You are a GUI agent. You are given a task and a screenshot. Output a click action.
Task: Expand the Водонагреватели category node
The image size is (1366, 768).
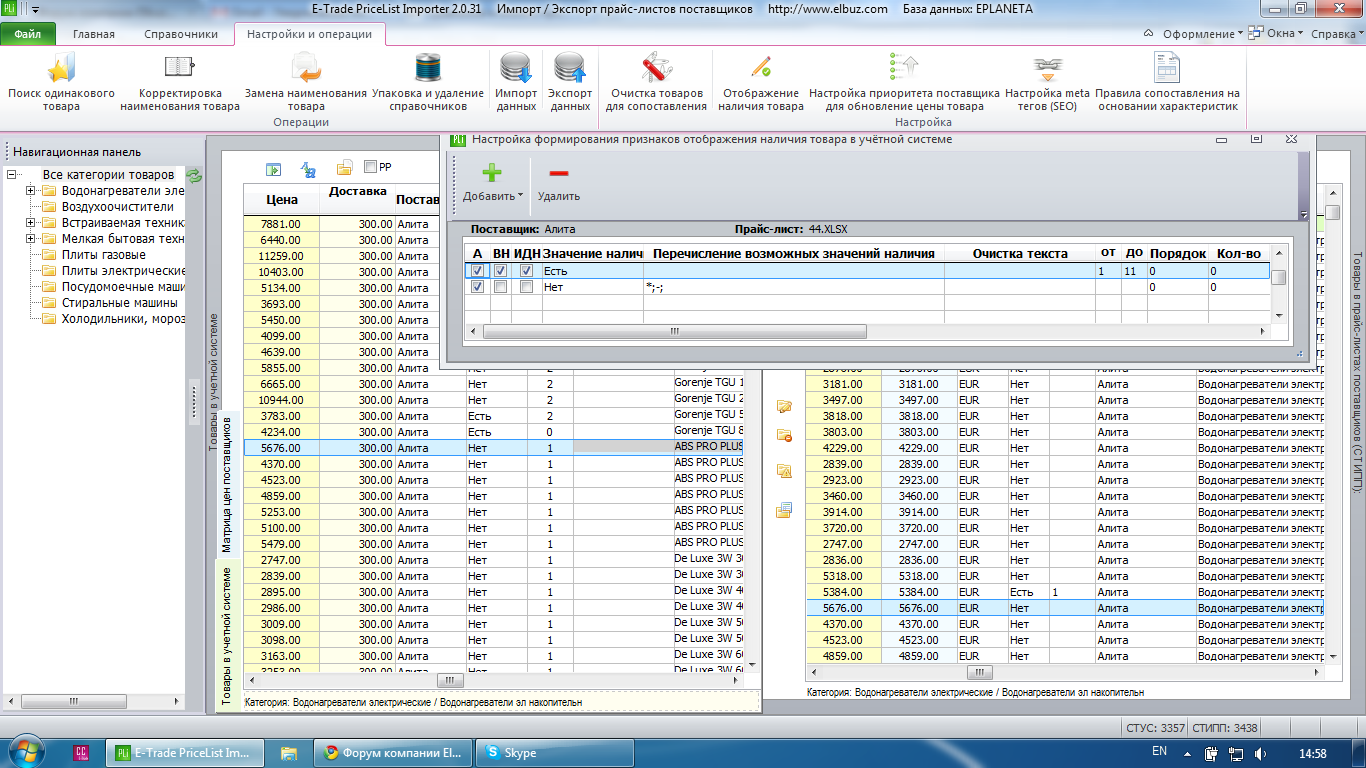(31, 191)
